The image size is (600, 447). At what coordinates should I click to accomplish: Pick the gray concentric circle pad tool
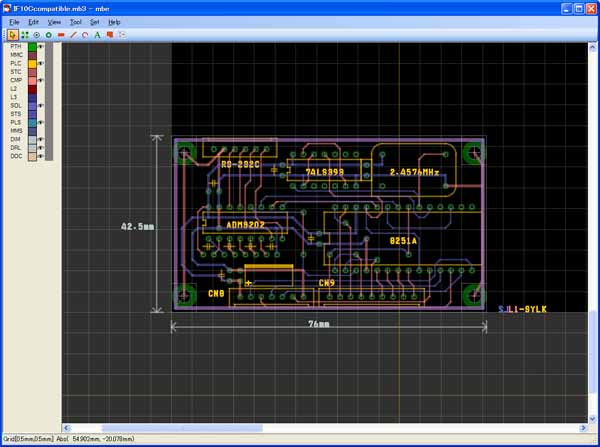pos(37,35)
